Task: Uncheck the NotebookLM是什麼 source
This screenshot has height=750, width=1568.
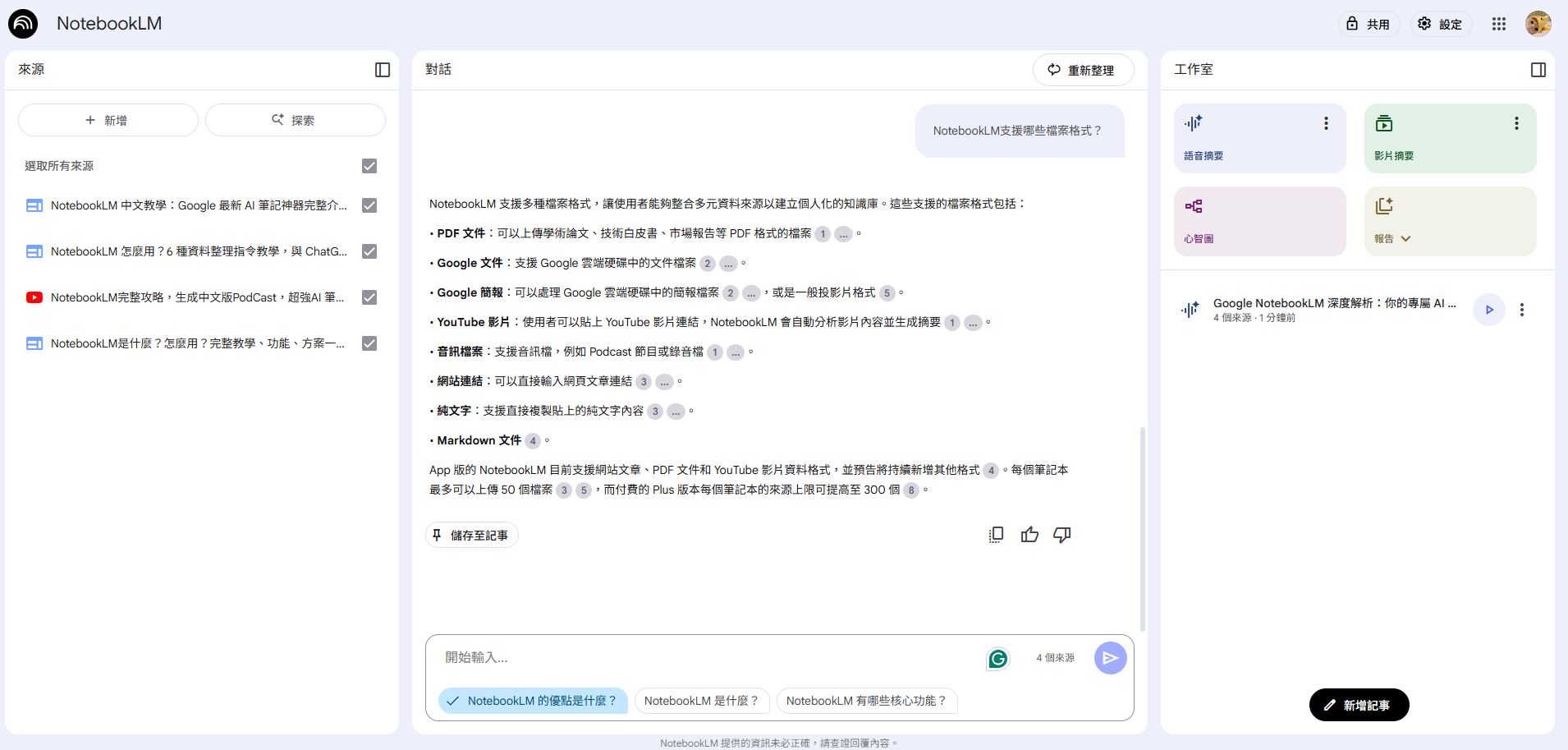Action: pyautogui.click(x=369, y=343)
